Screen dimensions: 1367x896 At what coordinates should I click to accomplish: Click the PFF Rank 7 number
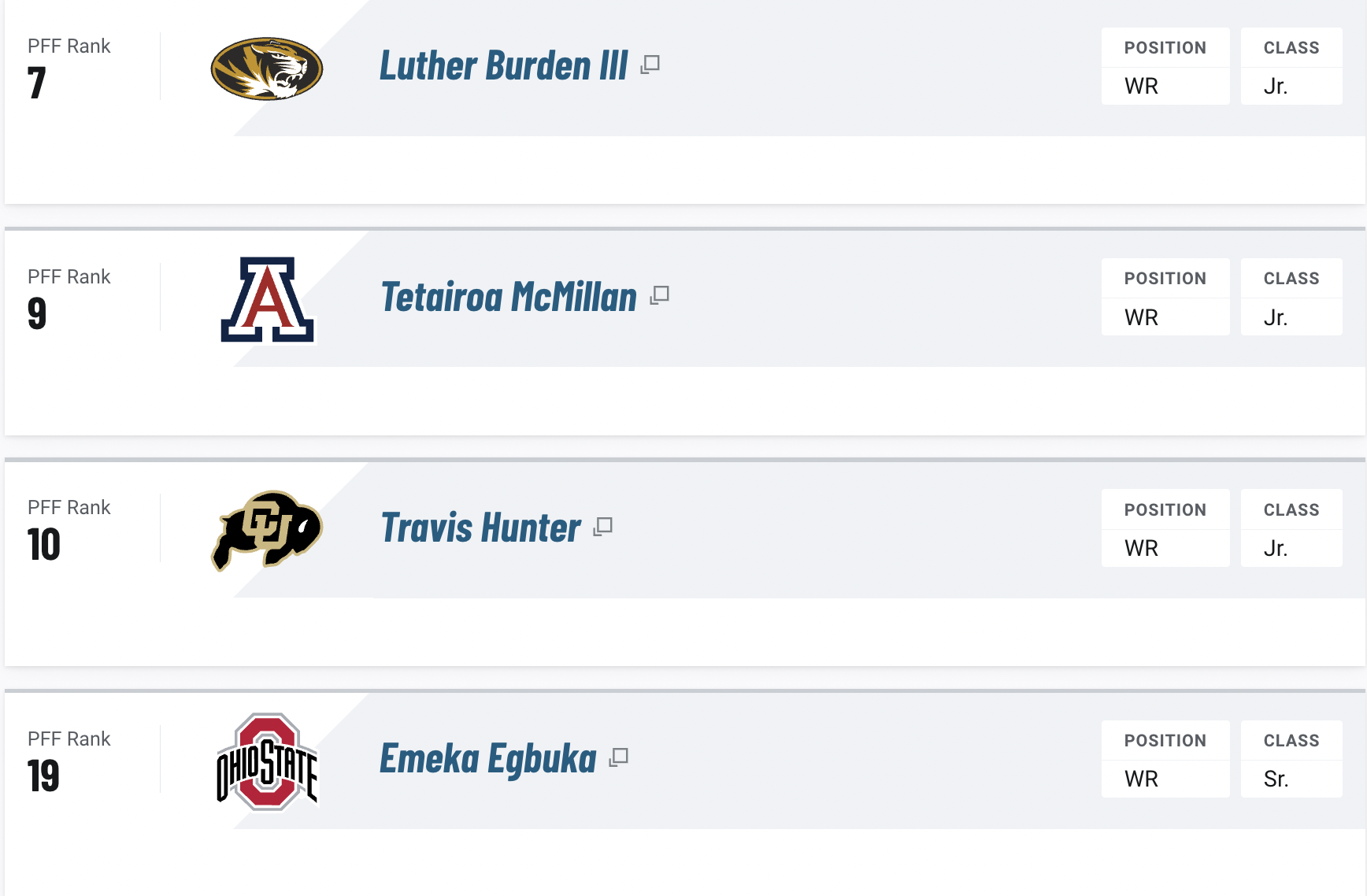point(37,83)
